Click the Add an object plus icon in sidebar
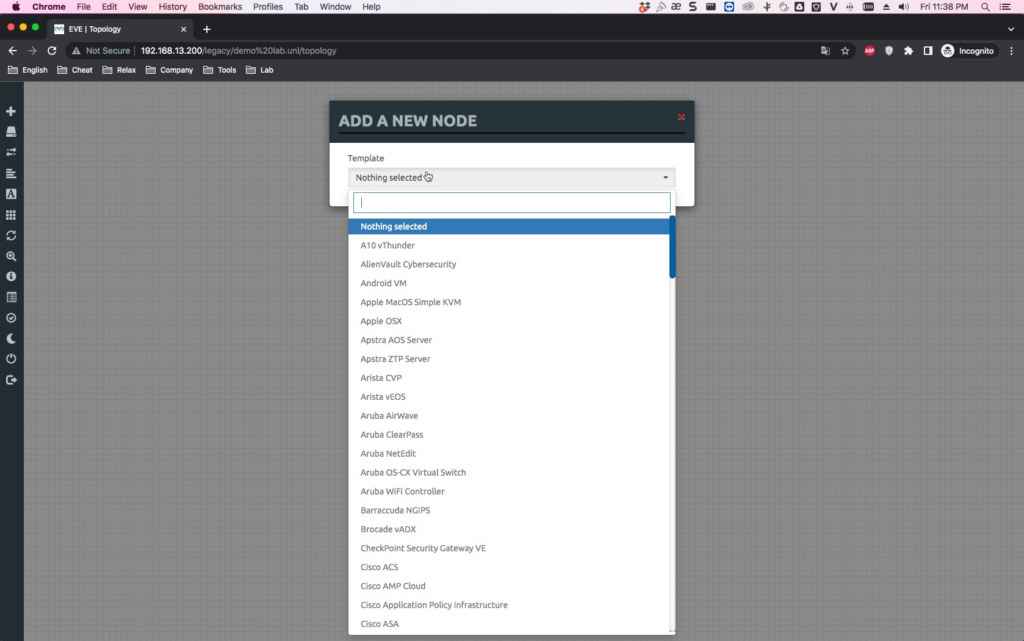Screen dimensions: 1024x641 tap(11, 112)
